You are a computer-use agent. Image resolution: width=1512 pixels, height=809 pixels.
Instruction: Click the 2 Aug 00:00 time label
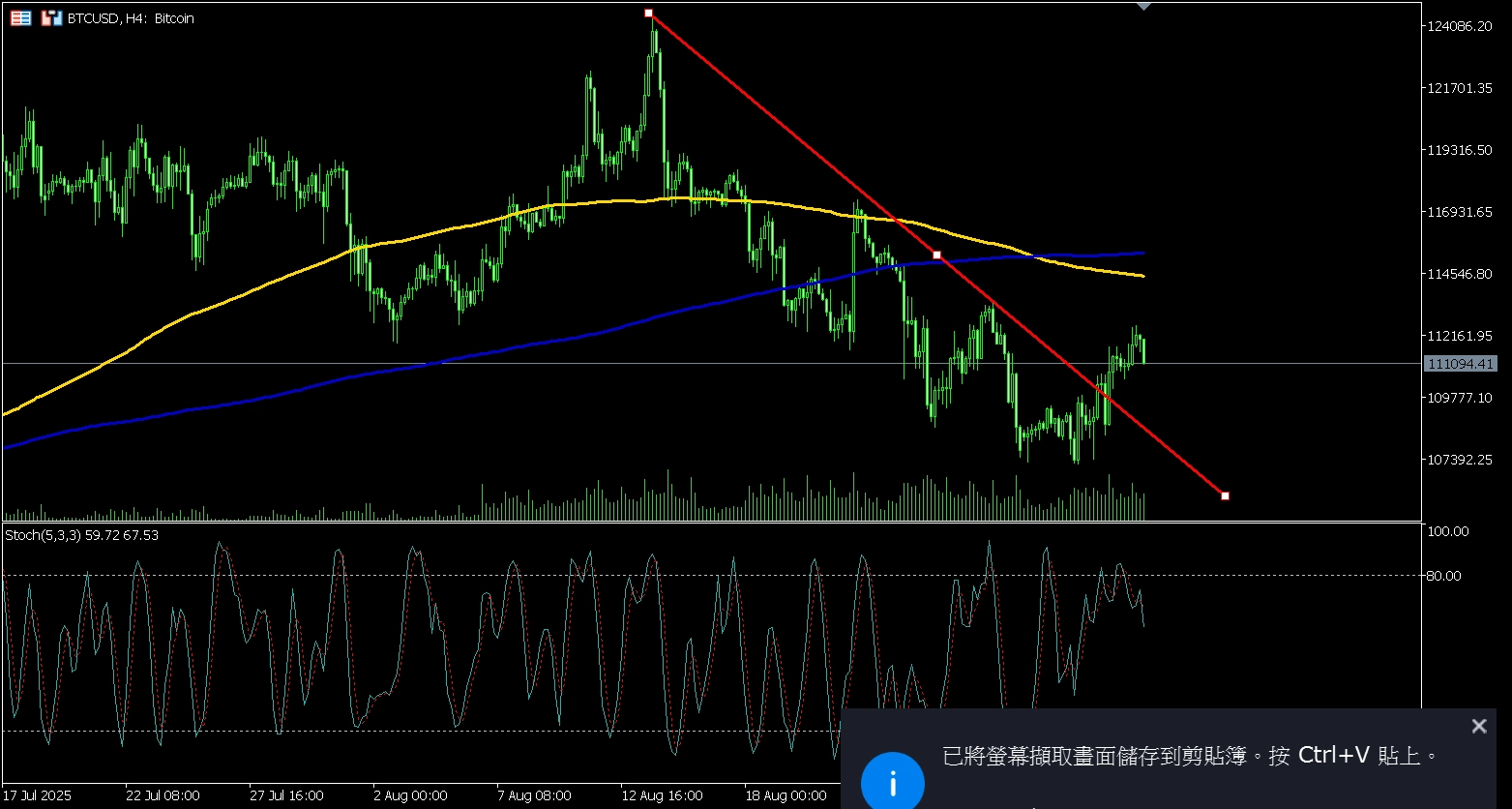pyautogui.click(x=410, y=795)
